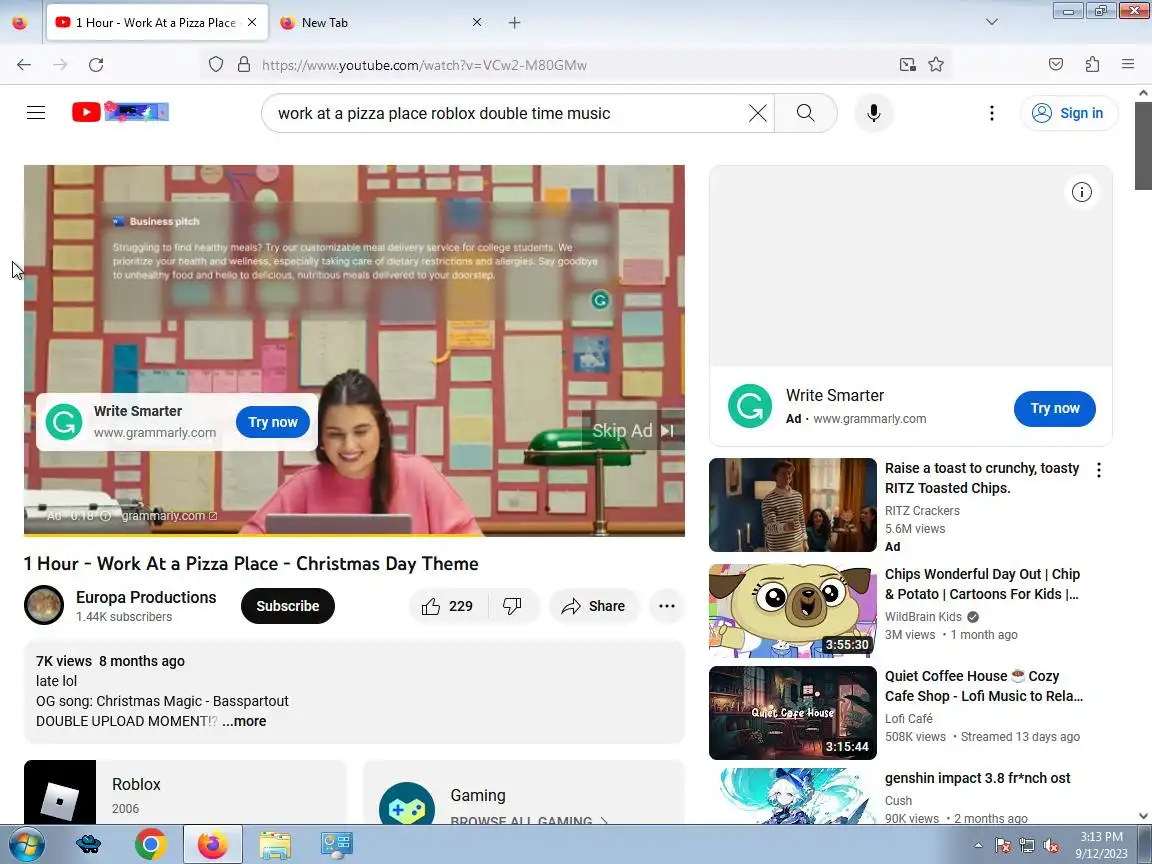The width and height of the screenshot is (1152, 864).
Task: Share the video
Action: 593,606
